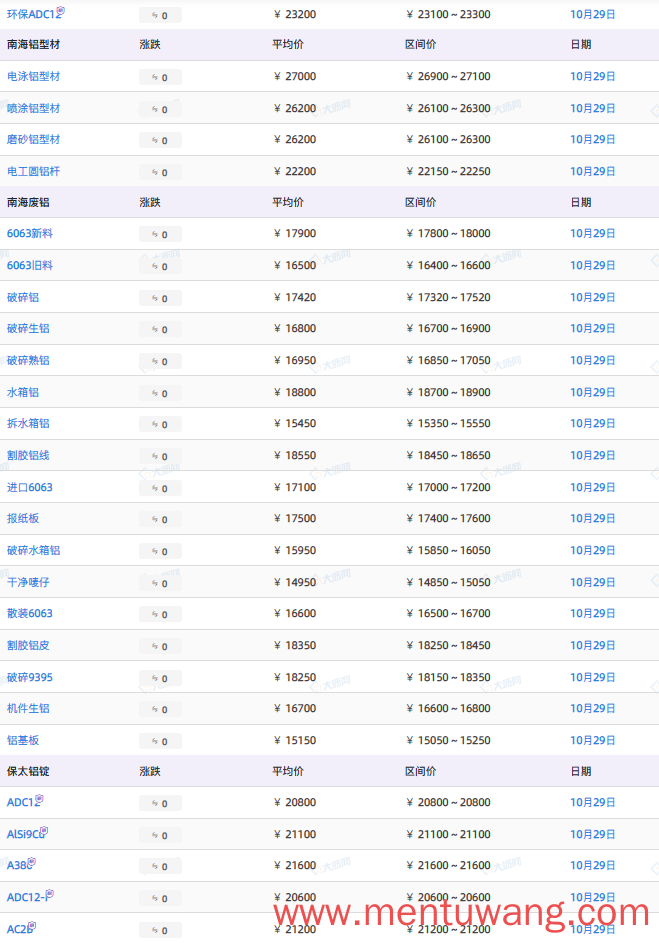Viewport: 659px width, 943px height.
Task: Click the change indicator in 水箱铝 row
Action: pyautogui.click(x=160, y=393)
